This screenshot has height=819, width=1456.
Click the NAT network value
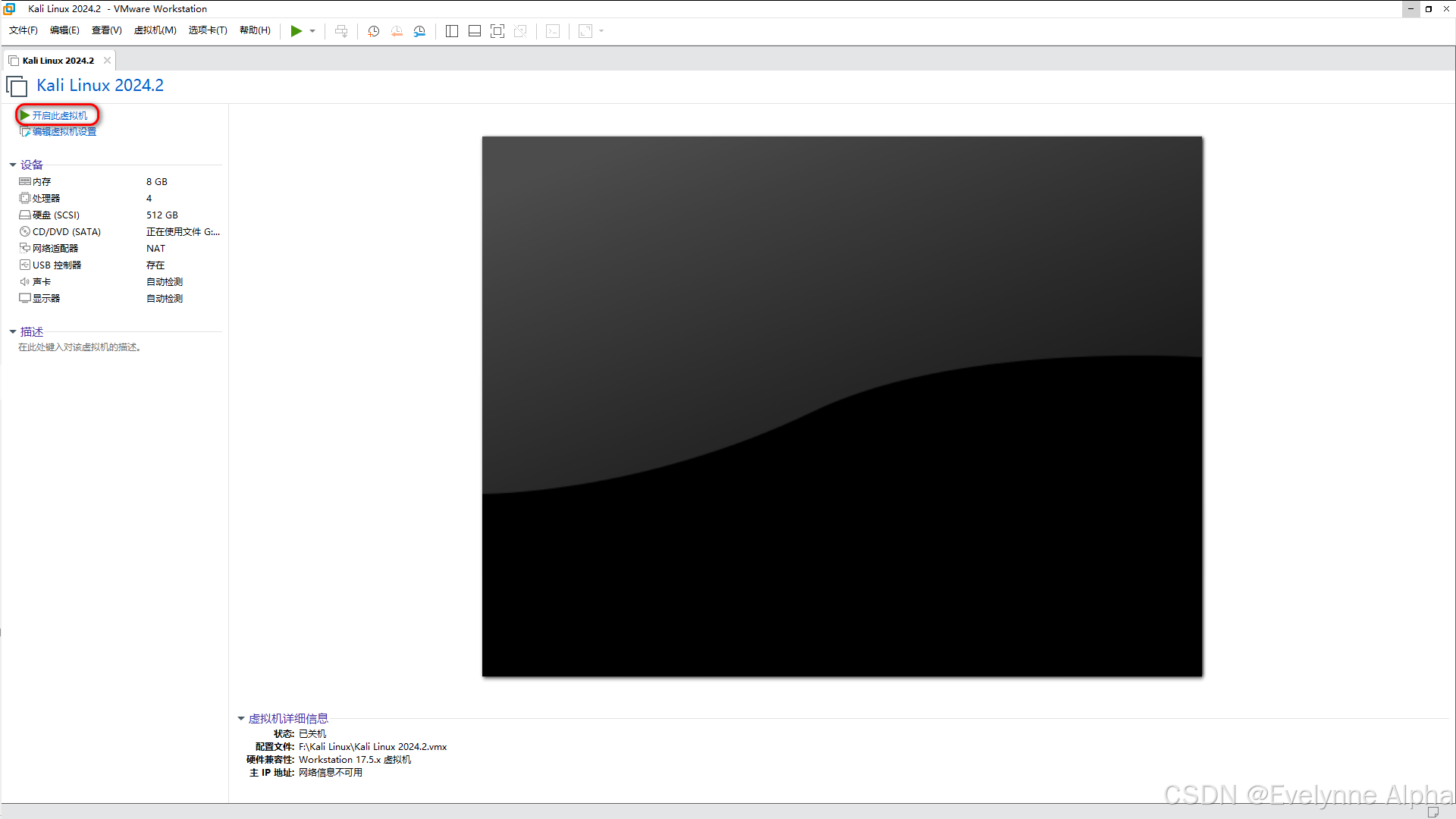155,249
